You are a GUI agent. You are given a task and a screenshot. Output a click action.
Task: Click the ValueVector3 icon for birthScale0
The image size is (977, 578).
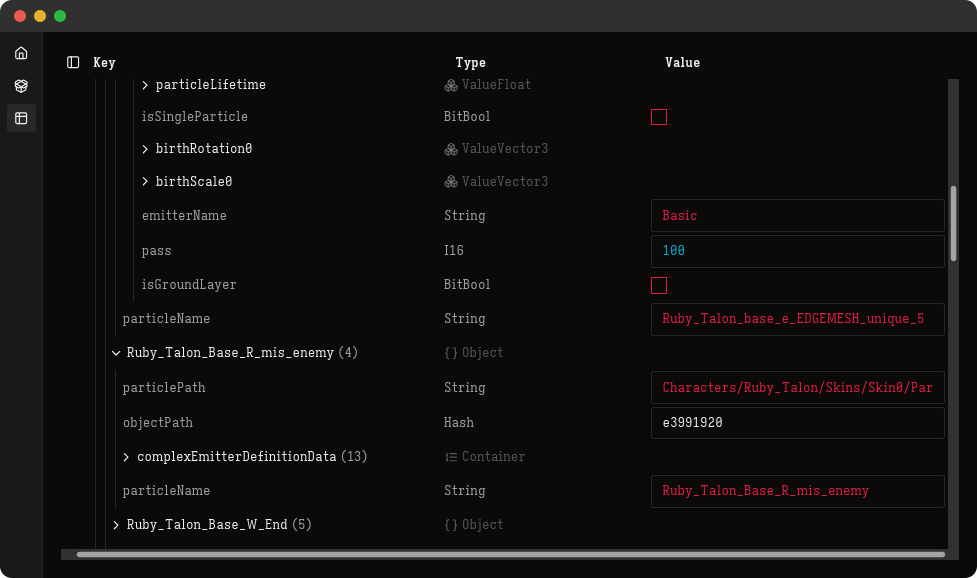(x=451, y=182)
